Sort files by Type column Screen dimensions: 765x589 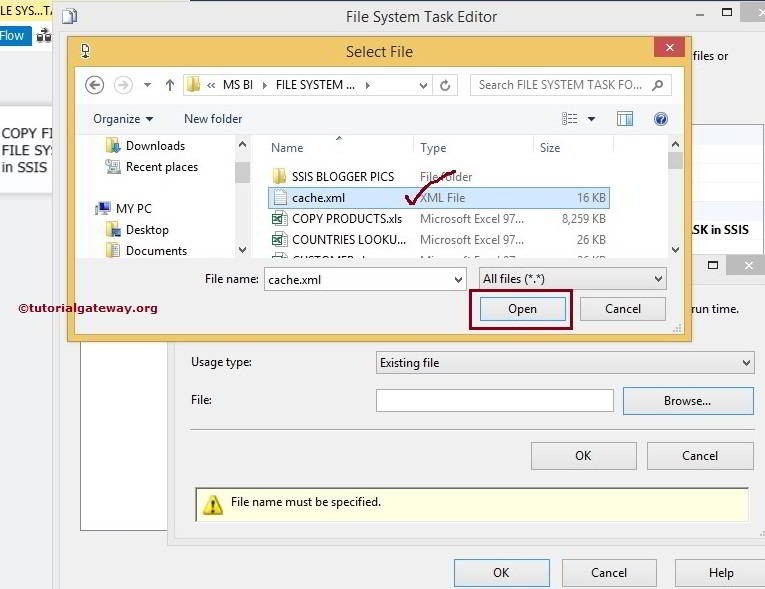(433, 147)
